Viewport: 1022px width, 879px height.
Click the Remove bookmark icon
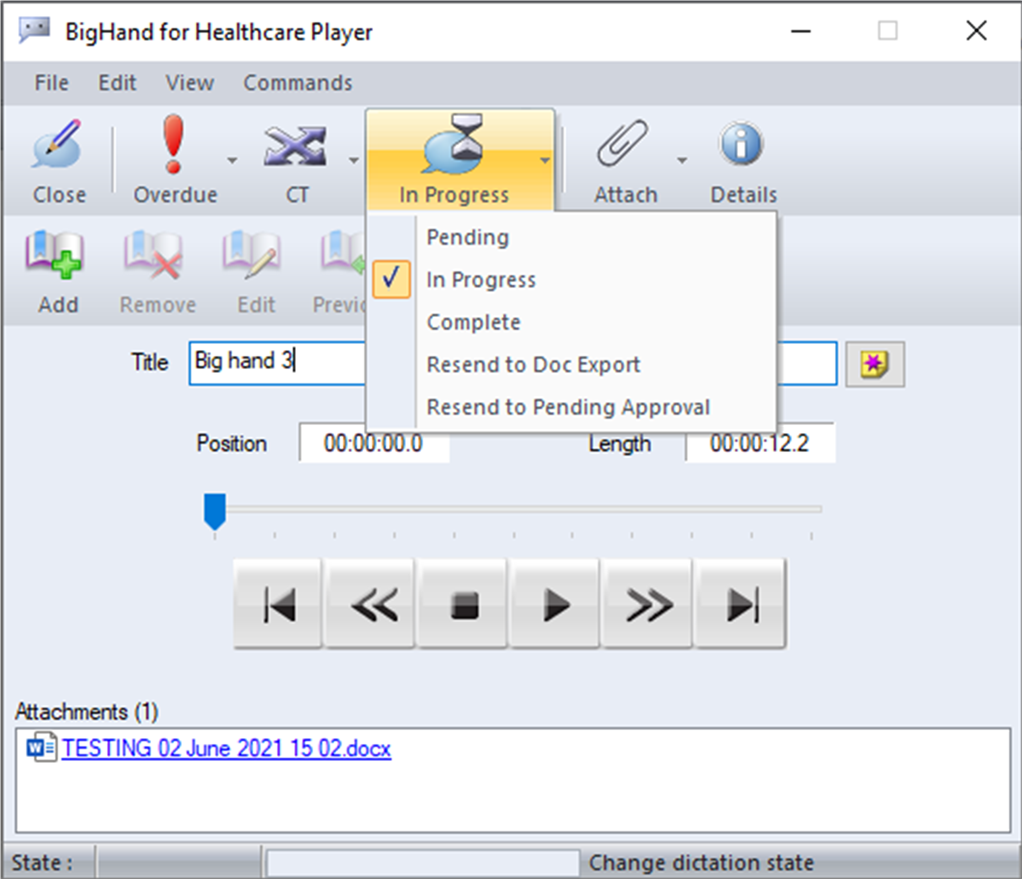click(x=154, y=255)
